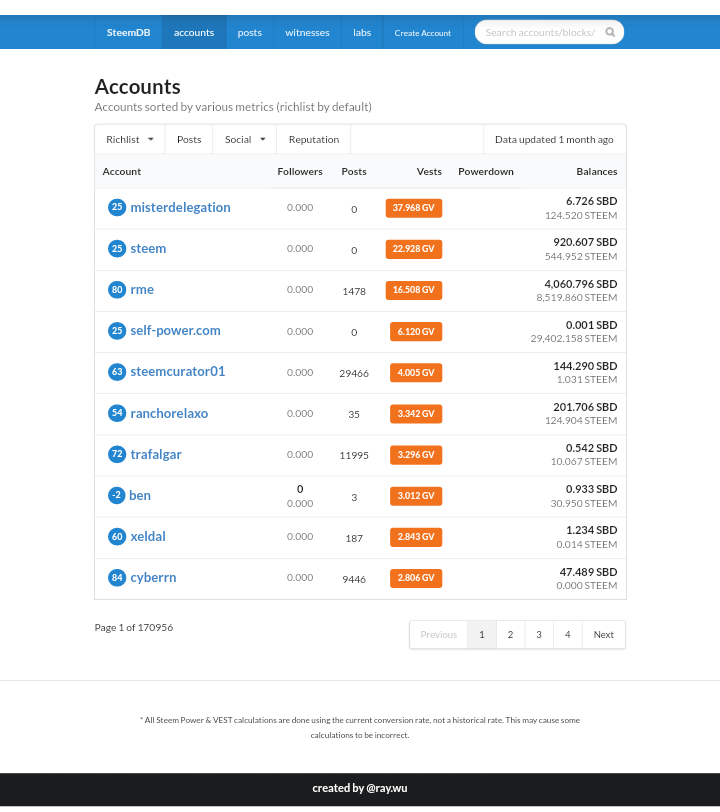Click reputation badge 63 beside steemcurator01
720x812 pixels.
117,371
